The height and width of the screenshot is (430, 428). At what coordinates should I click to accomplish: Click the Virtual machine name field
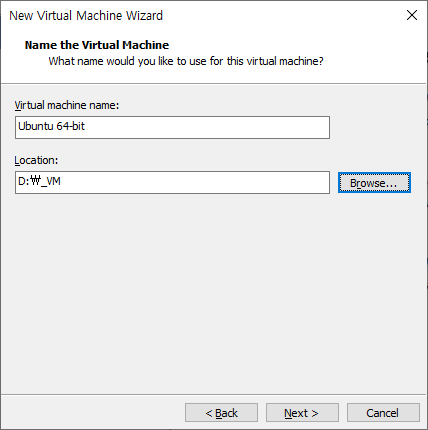(x=172, y=127)
